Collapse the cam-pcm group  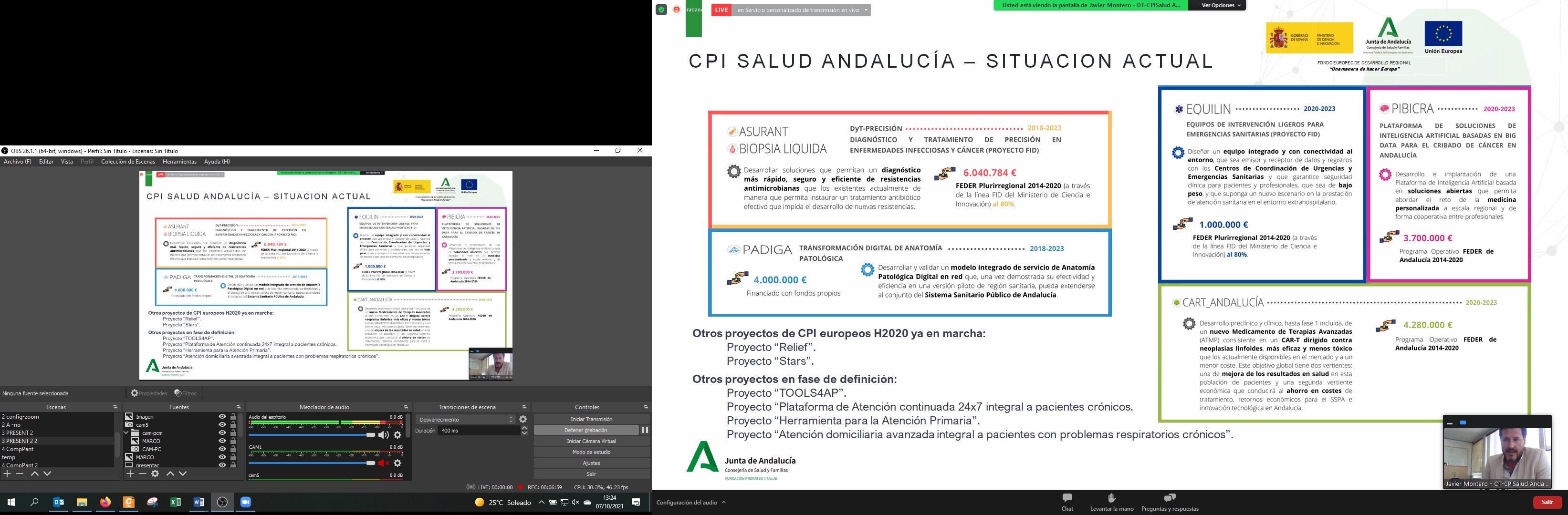126,433
